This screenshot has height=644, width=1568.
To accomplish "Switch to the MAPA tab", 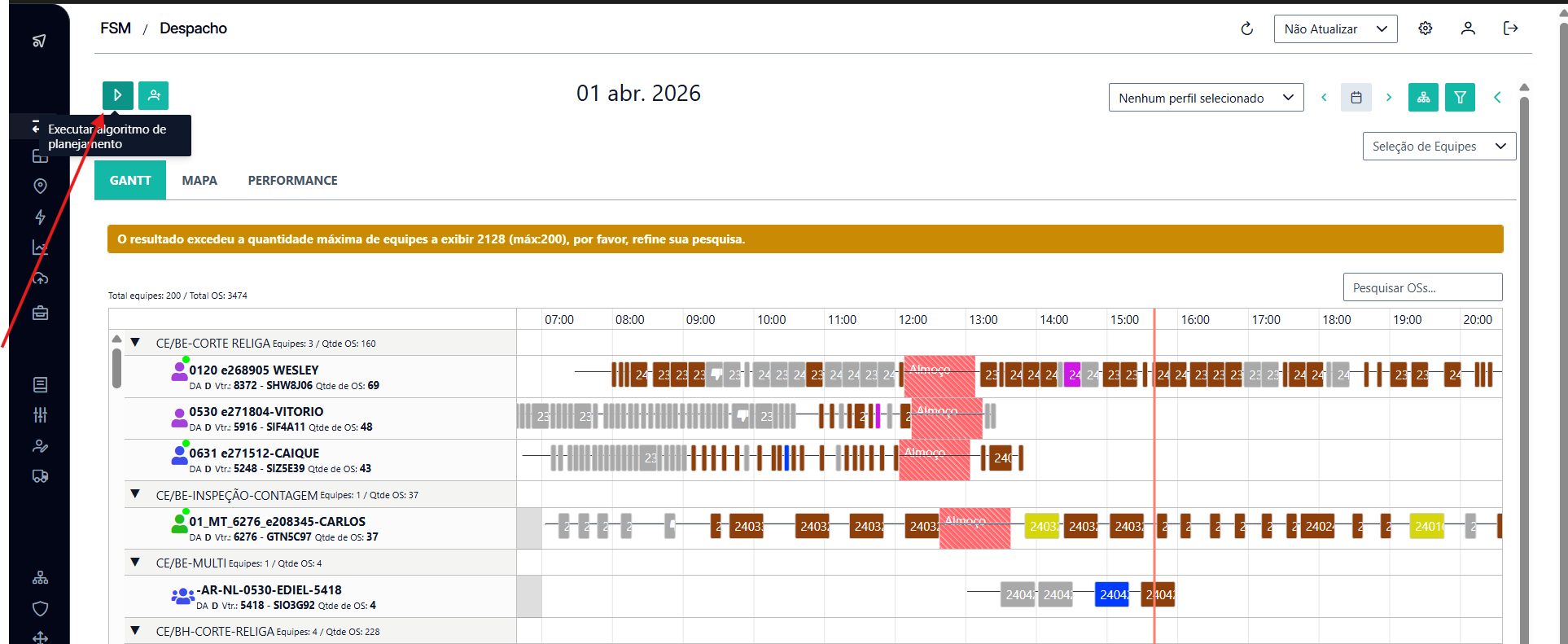I will click(199, 181).
